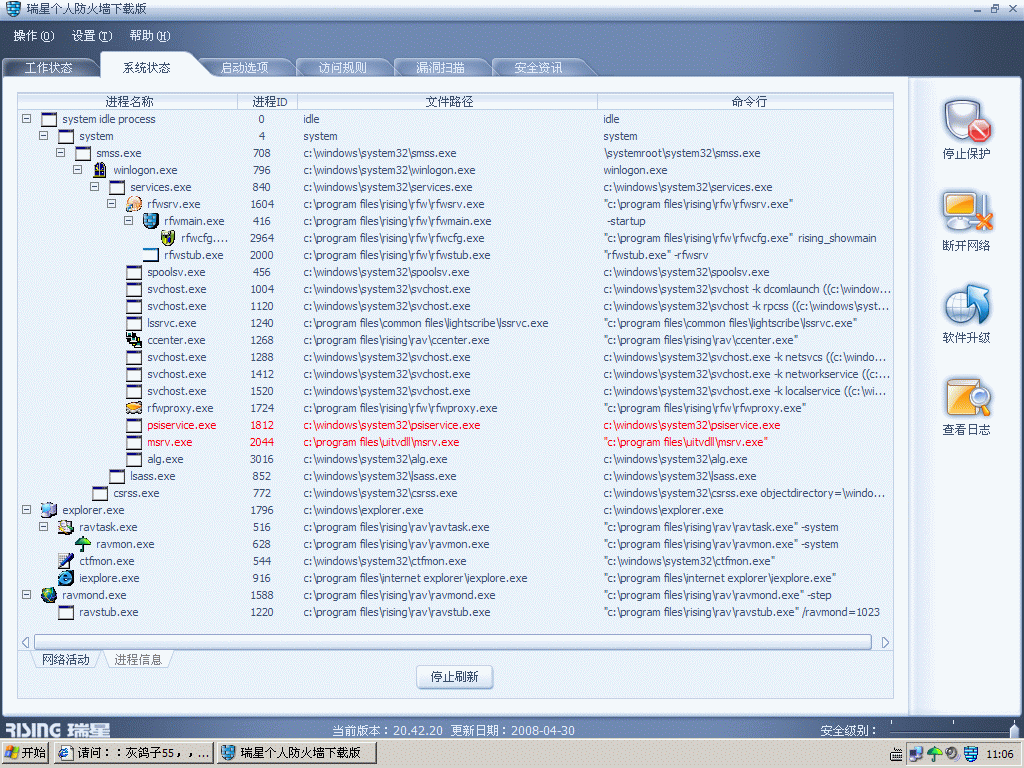The height and width of the screenshot is (768, 1024).
Task: Collapse the winlogon.exe tree node
Action: [x=78, y=170]
